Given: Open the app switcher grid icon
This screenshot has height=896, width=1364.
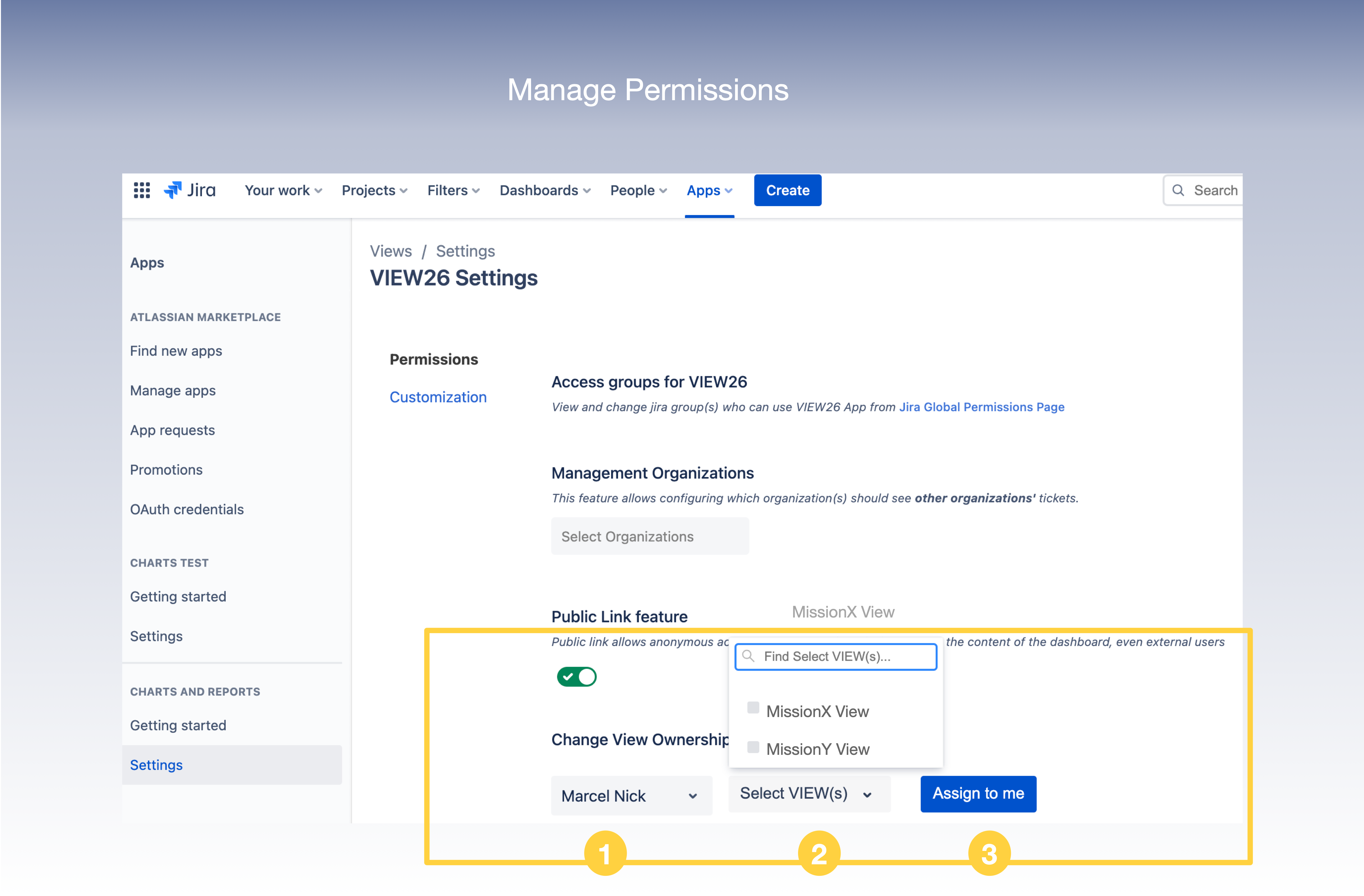Looking at the screenshot, I should (141, 190).
